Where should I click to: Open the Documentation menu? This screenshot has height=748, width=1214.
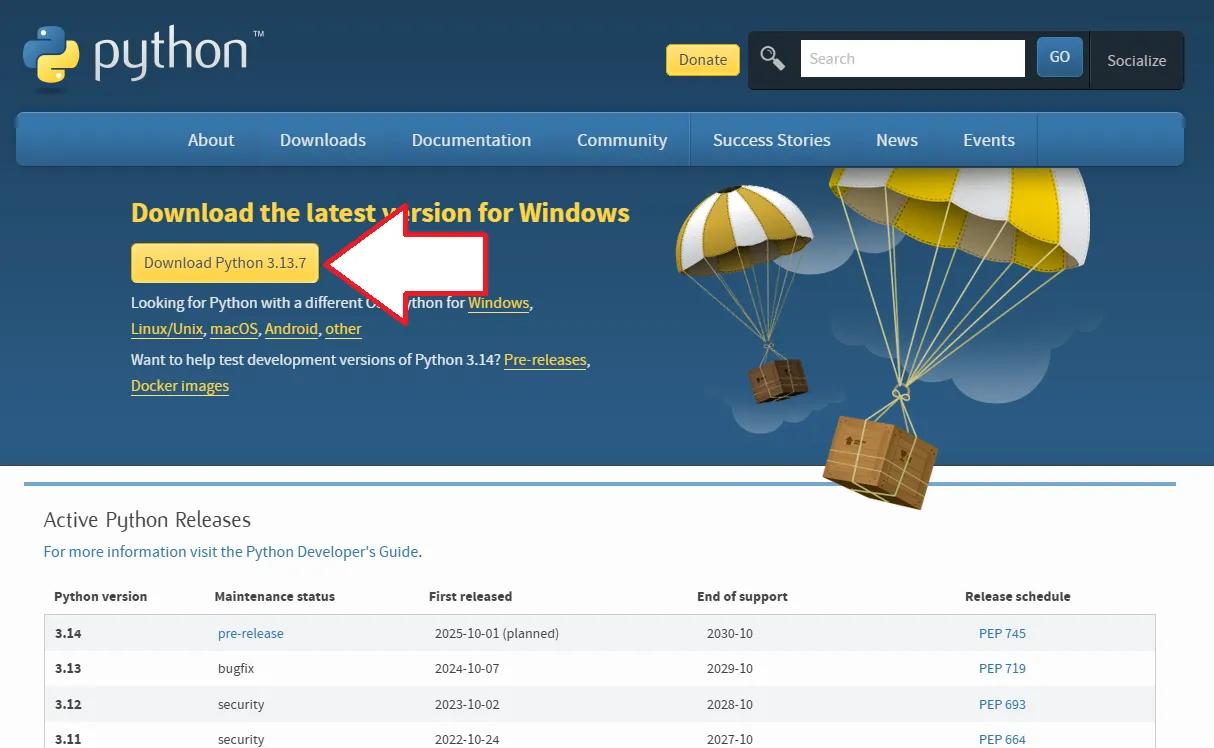(471, 140)
